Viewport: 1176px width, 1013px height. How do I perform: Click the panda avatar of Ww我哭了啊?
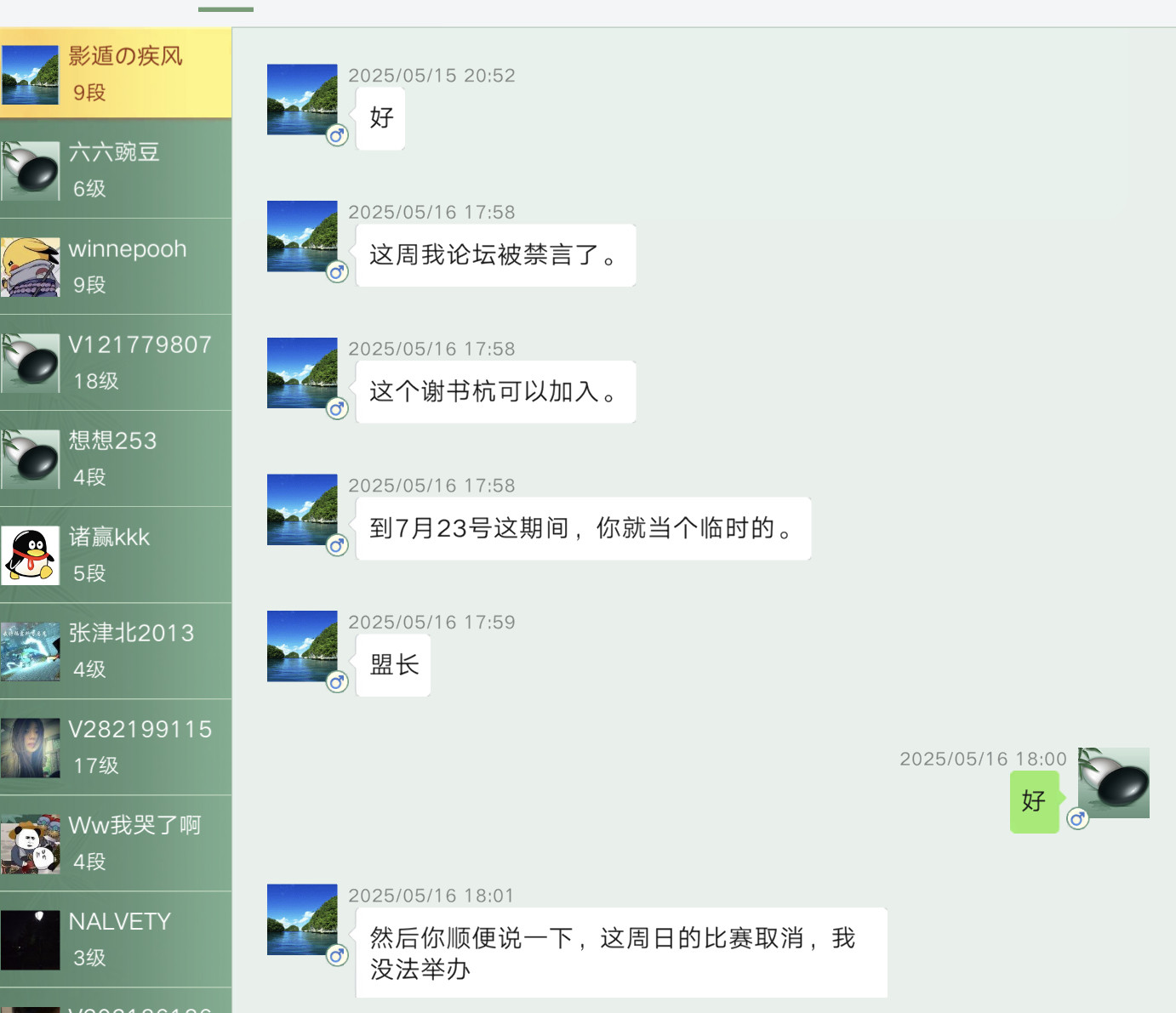[31, 844]
